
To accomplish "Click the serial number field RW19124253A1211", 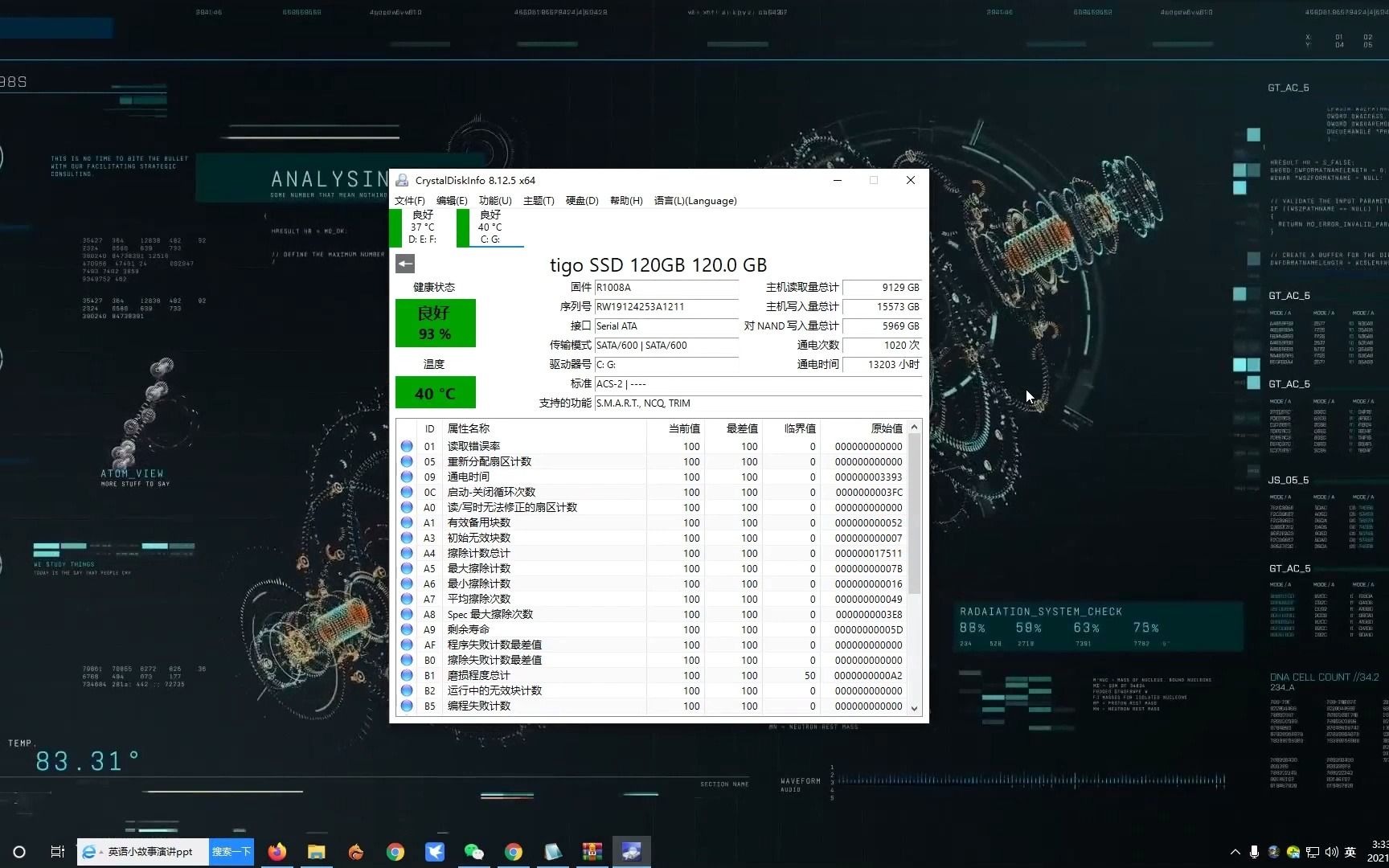I will click(x=666, y=307).
